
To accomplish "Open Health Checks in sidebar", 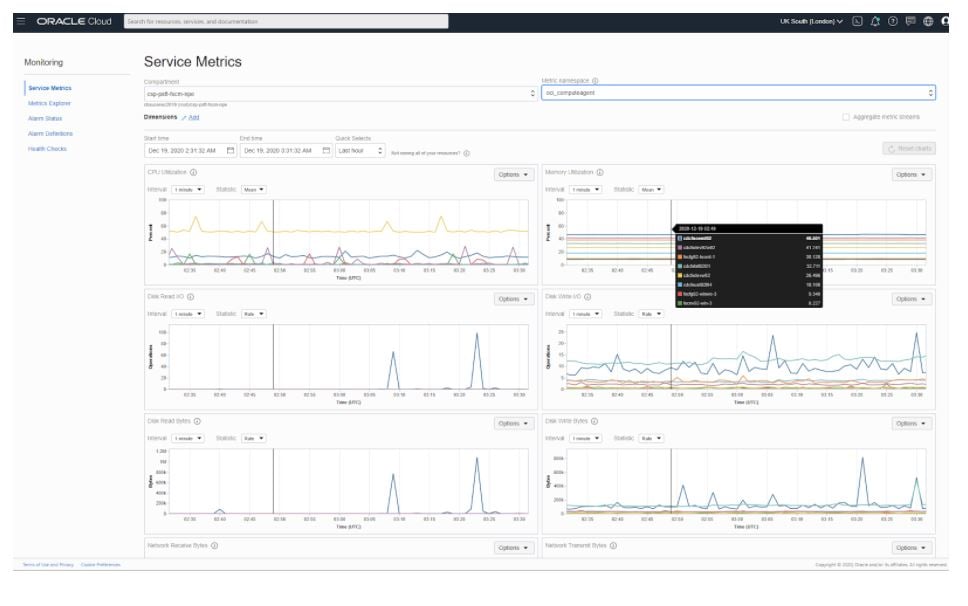I will [x=48, y=149].
